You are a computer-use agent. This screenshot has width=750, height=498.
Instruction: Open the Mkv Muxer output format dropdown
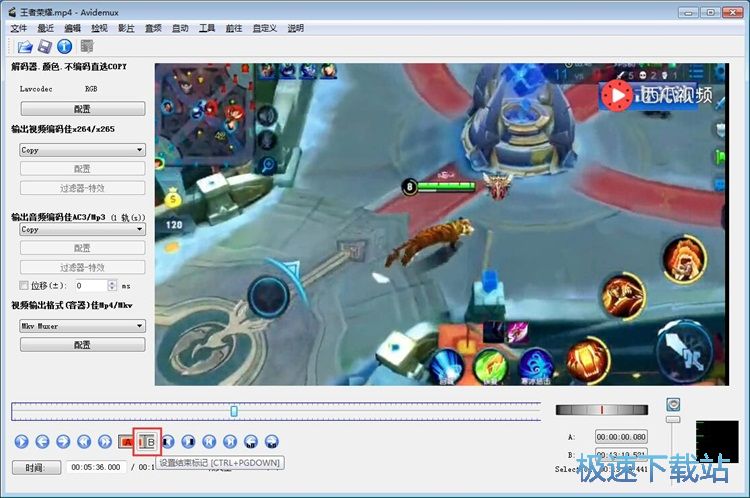[82, 326]
